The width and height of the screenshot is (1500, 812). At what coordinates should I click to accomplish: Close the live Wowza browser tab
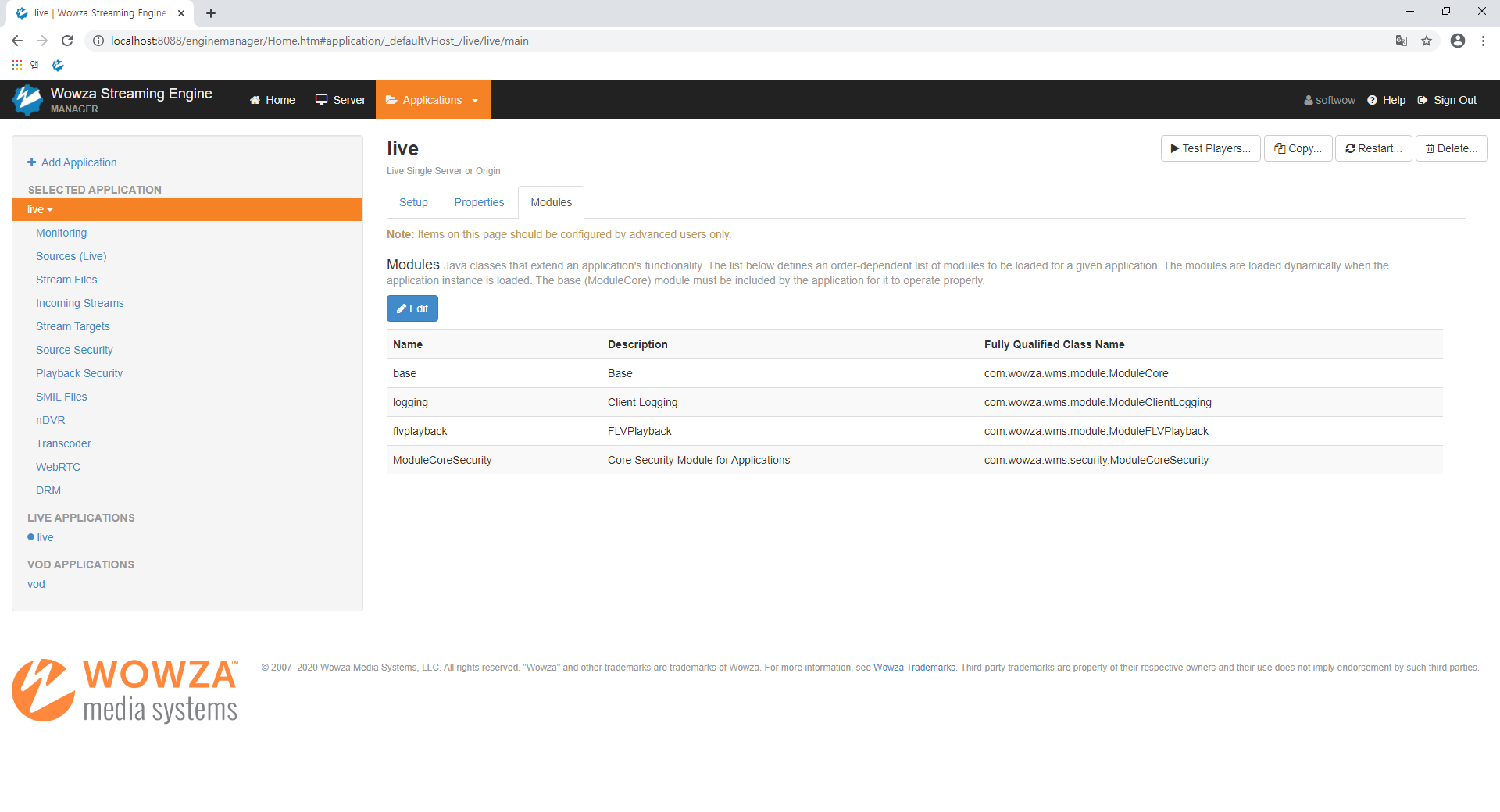[x=181, y=13]
